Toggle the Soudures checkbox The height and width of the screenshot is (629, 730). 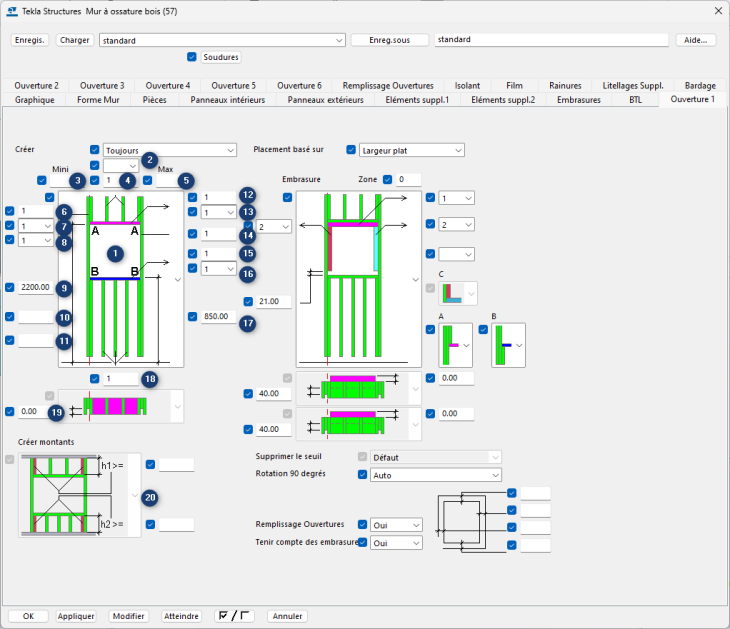coord(192,57)
